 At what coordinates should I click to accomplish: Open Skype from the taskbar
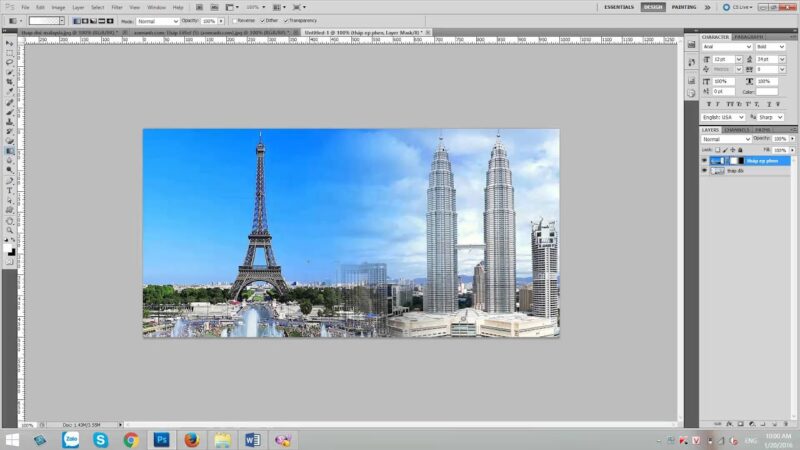click(x=101, y=440)
